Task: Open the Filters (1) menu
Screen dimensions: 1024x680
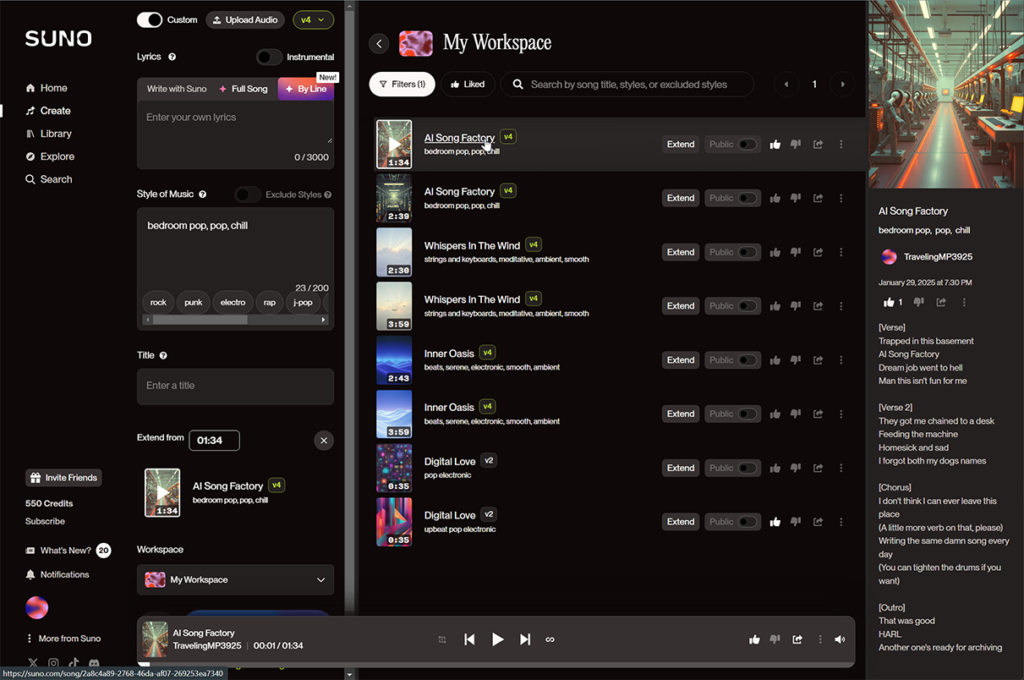Action: [x=402, y=84]
